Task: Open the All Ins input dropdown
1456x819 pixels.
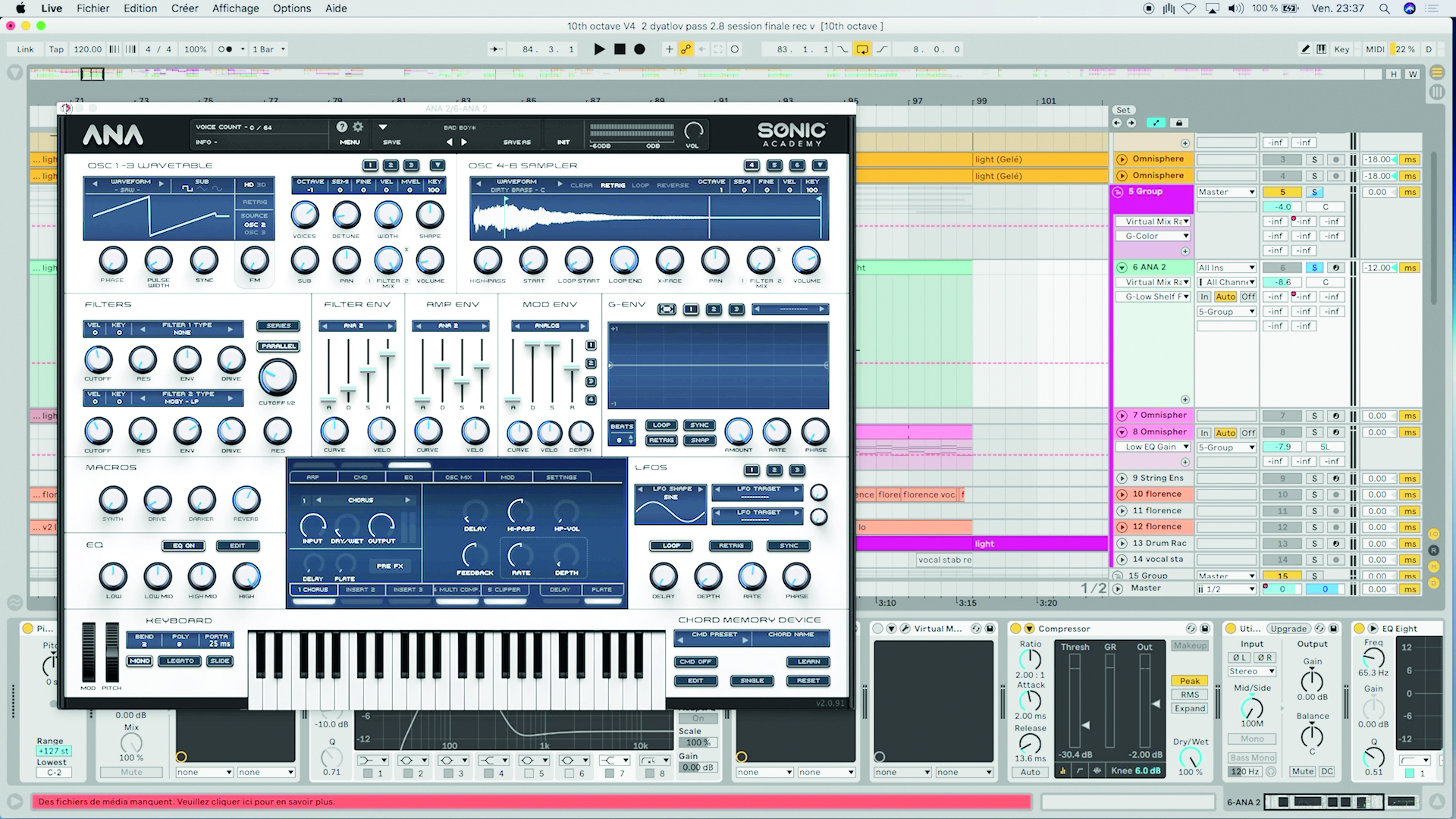Action: 1226,267
